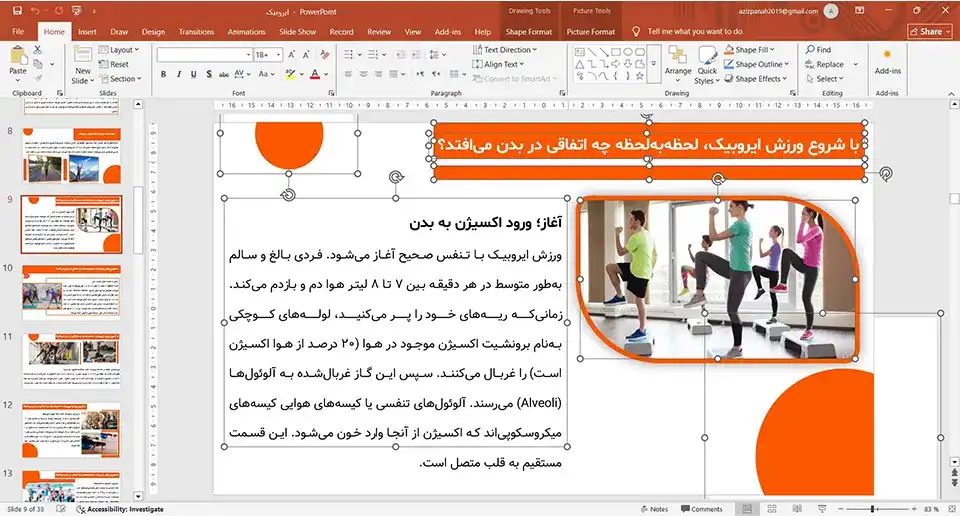Decrease font size with the smaller A

(306, 54)
